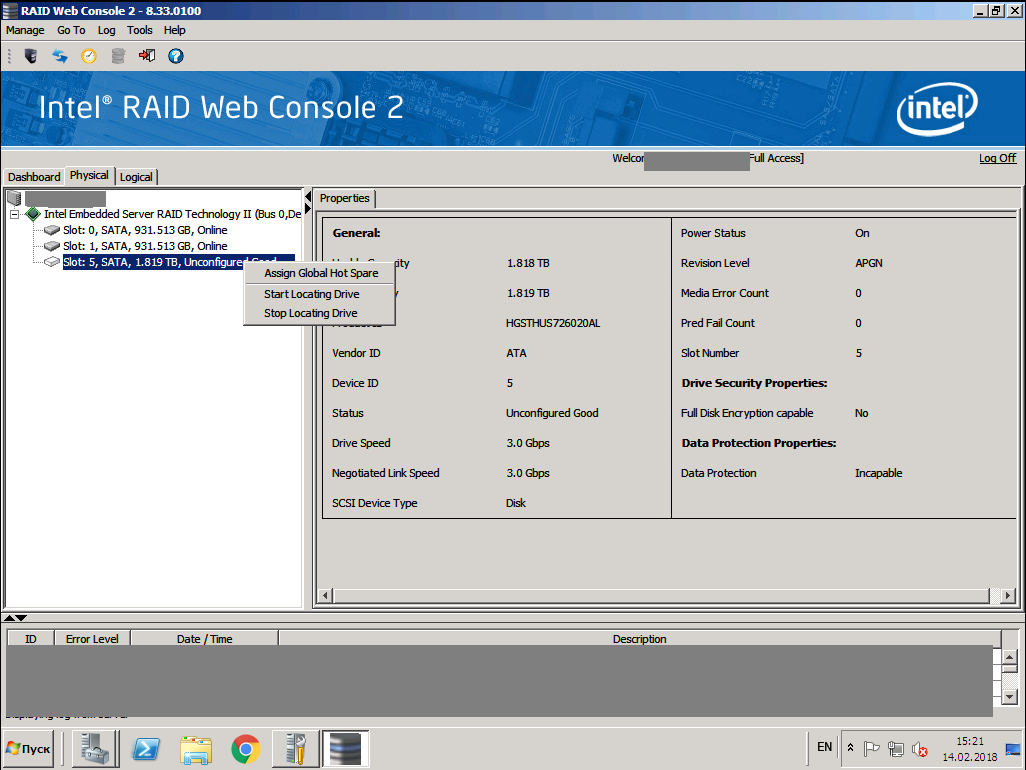The image size is (1026, 770).
Task: Click the orange clock toolbar icon
Action: click(88, 56)
